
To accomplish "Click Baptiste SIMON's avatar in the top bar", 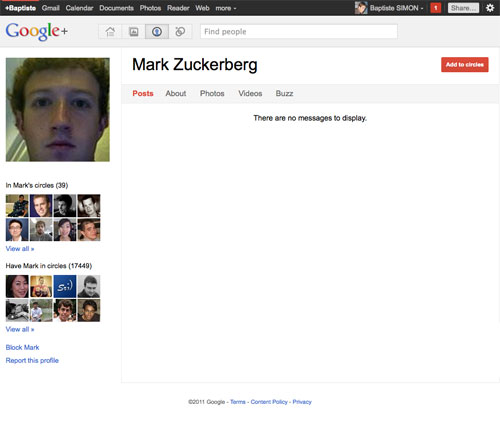I will (x=361, y=8).
